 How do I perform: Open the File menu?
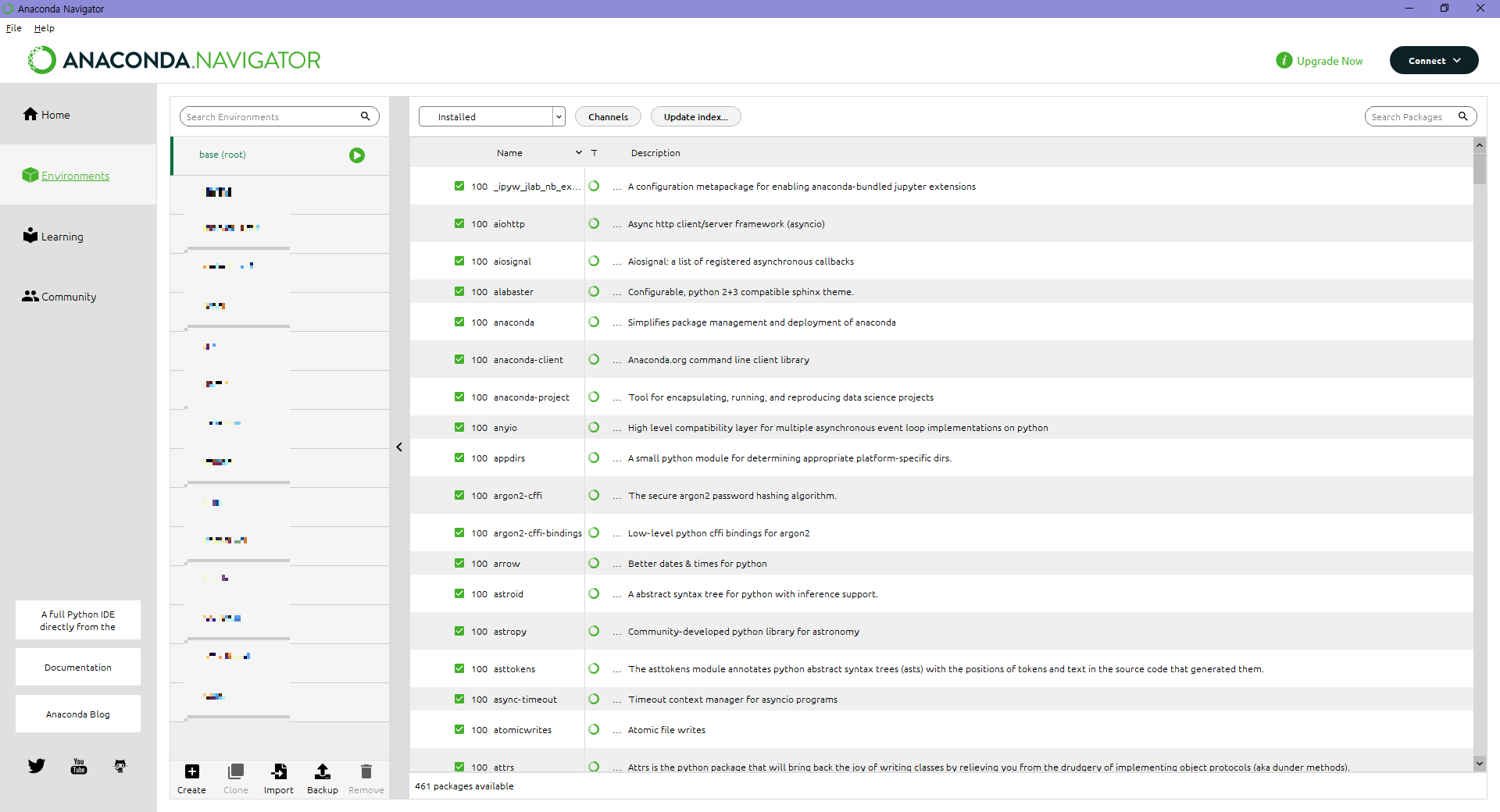coord(14,28)
